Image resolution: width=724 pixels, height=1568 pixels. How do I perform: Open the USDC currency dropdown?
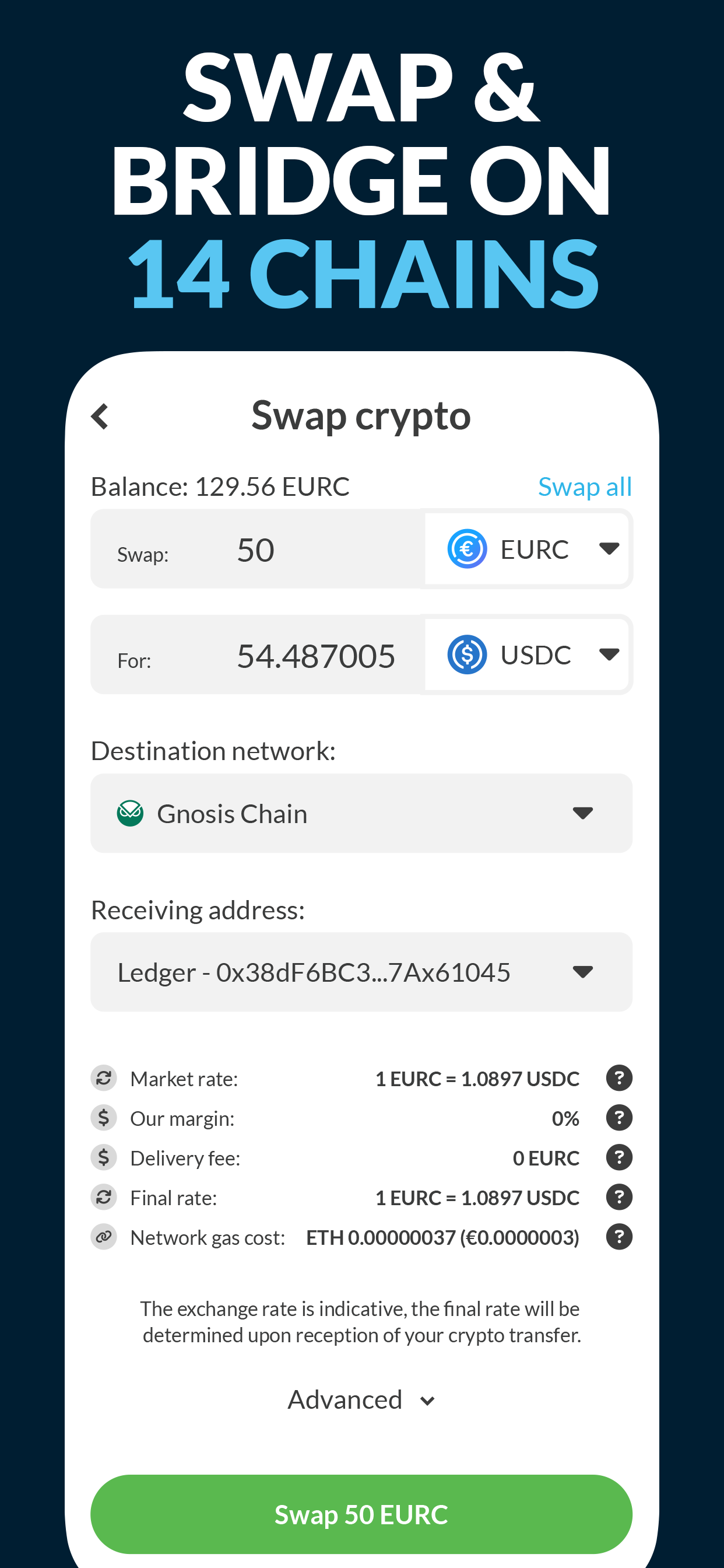(x=527, y=654)
